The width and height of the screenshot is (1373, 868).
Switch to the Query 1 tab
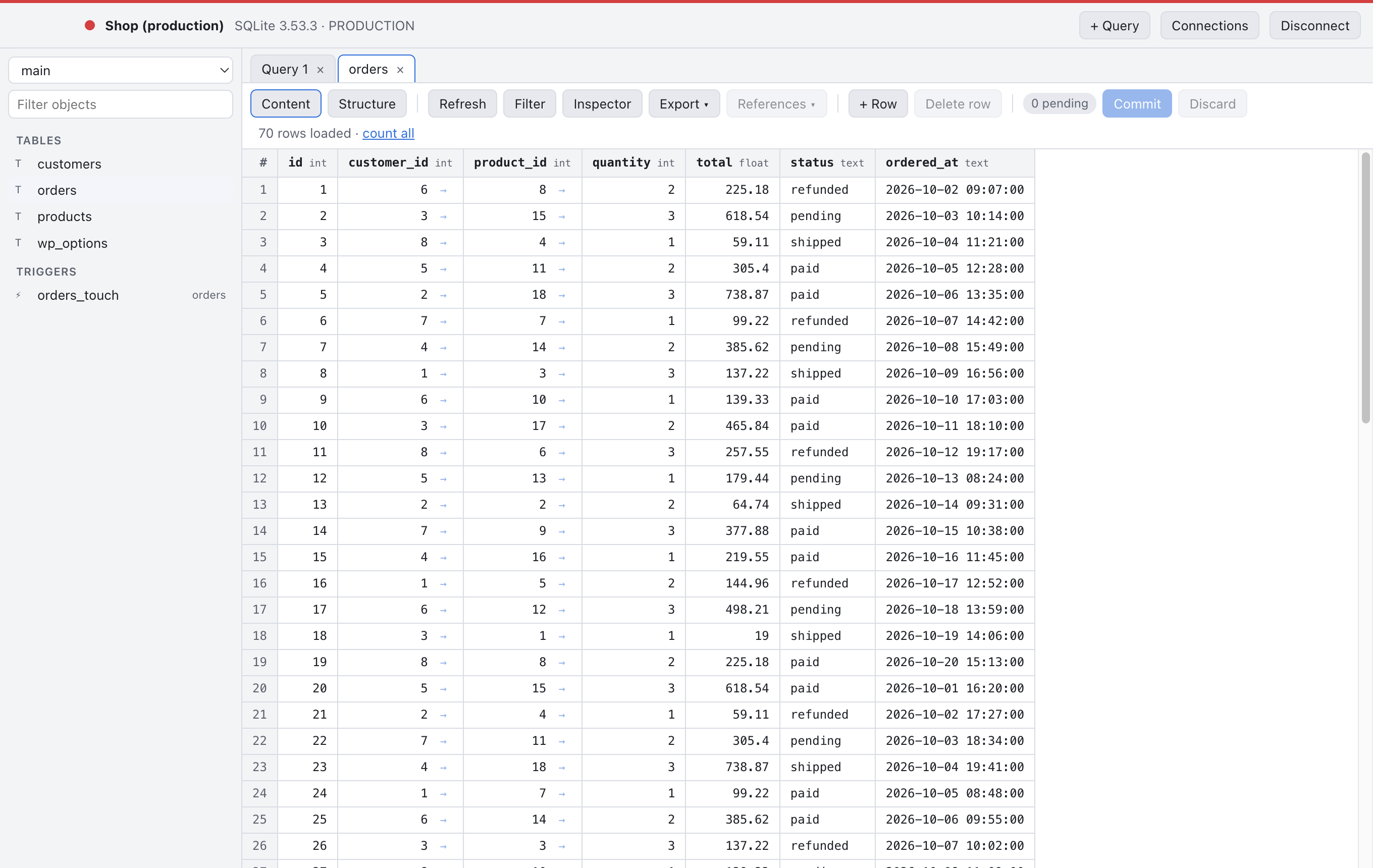(285, 70)
